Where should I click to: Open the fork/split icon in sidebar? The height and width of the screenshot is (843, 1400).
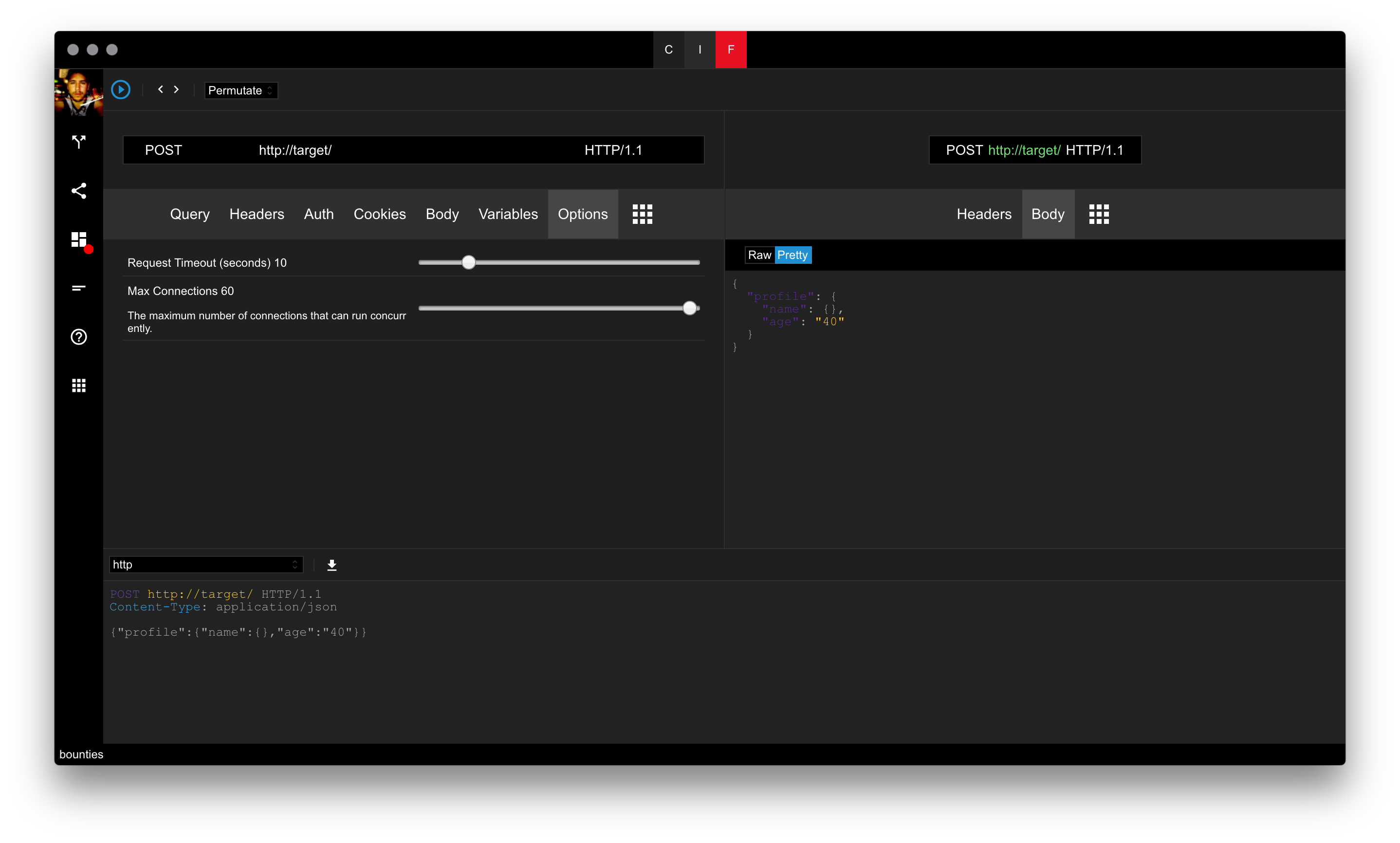point(78,142)
